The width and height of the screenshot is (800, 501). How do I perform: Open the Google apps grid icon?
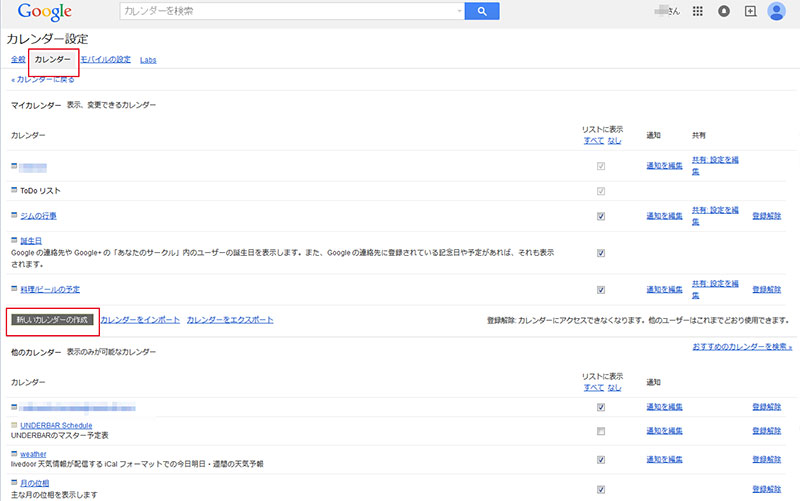[697, 11]
